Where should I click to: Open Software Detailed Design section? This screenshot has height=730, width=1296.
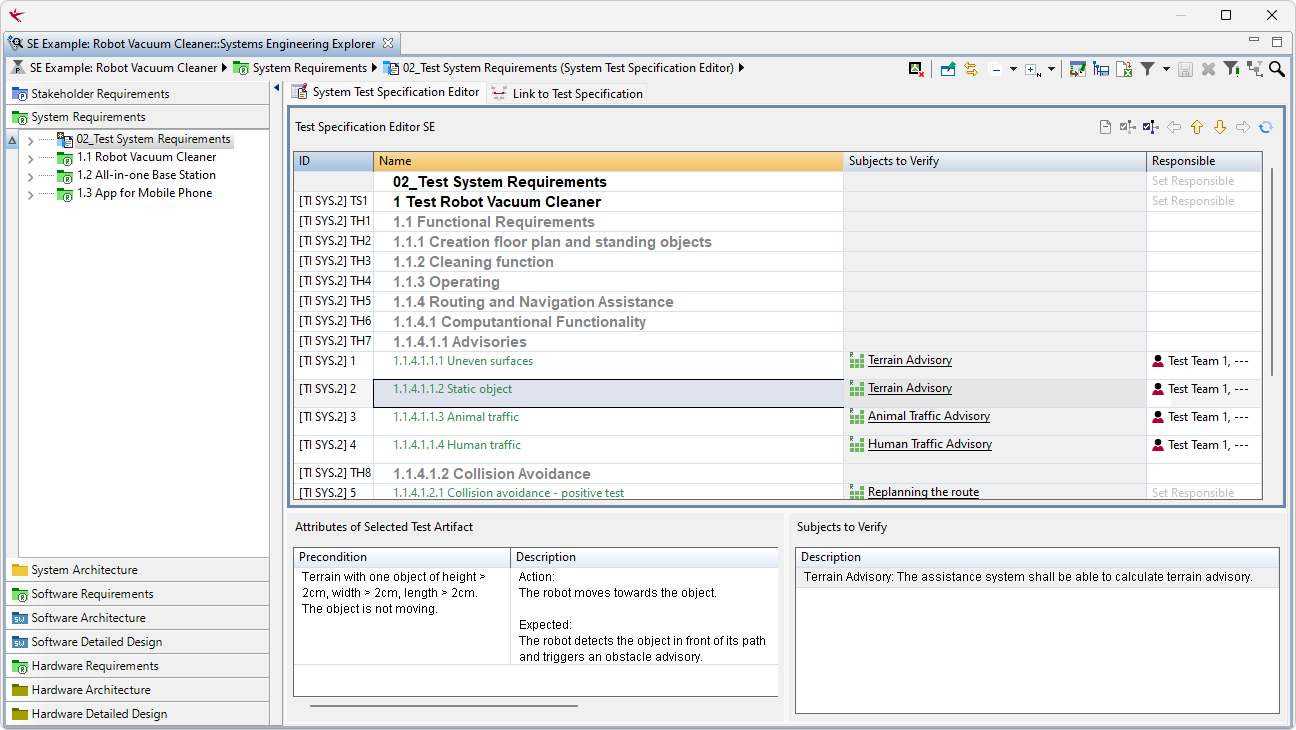(138, 642)
